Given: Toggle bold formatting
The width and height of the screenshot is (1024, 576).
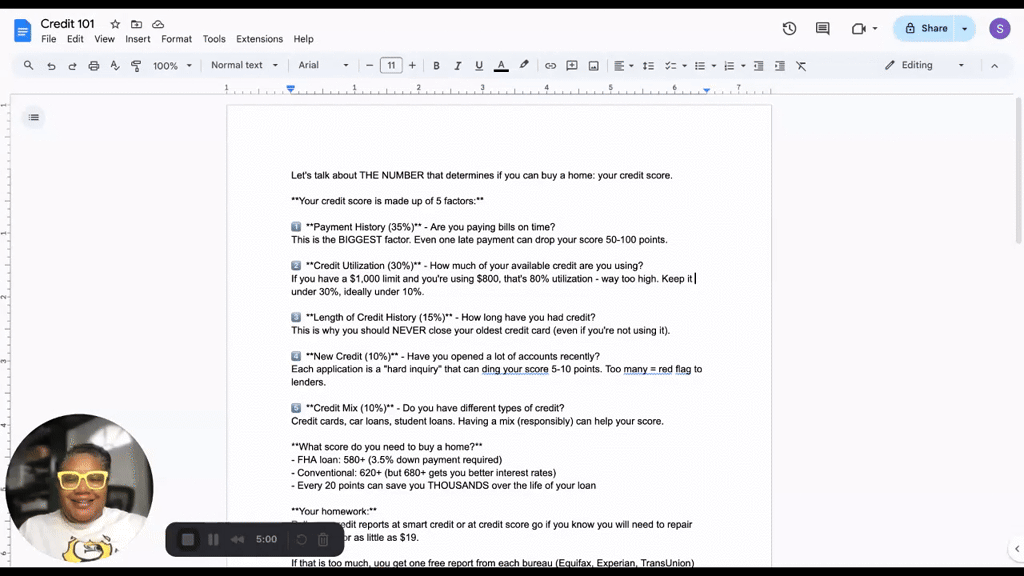Looking at the screenshot, I should click(x=436, y=66).
